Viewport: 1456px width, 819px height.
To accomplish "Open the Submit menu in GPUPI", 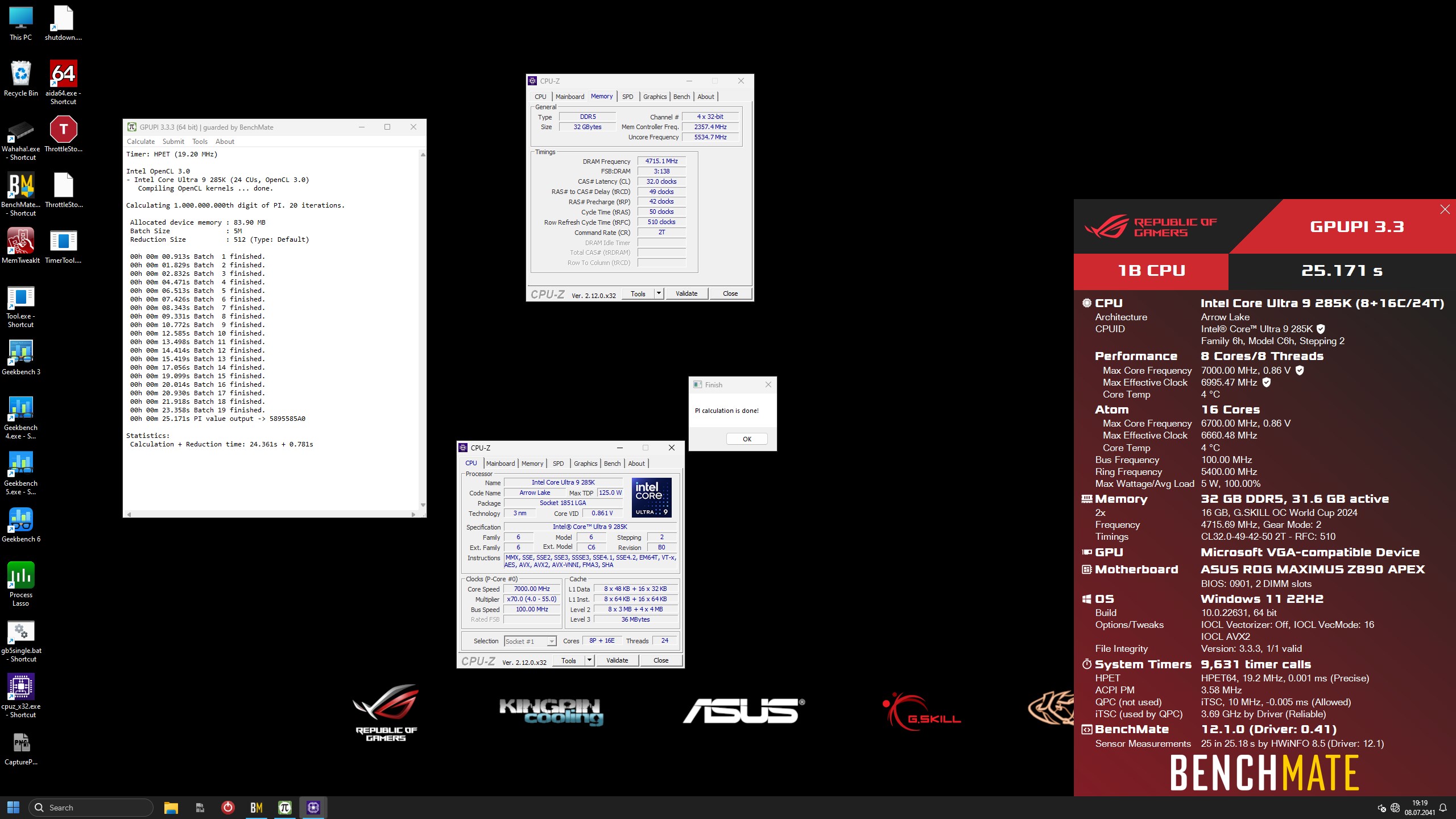I will click(173, 142).
